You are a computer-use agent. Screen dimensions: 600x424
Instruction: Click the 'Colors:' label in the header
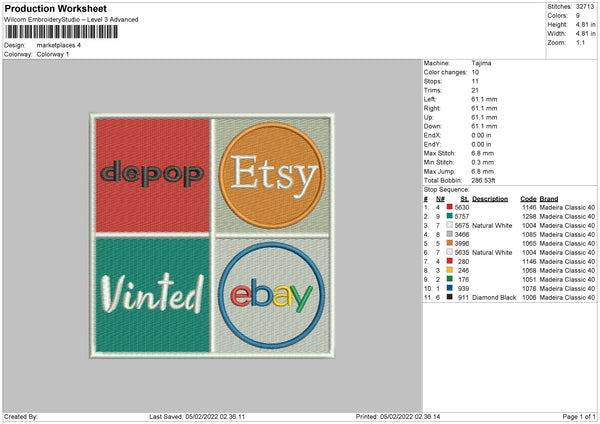coord(557,16)
